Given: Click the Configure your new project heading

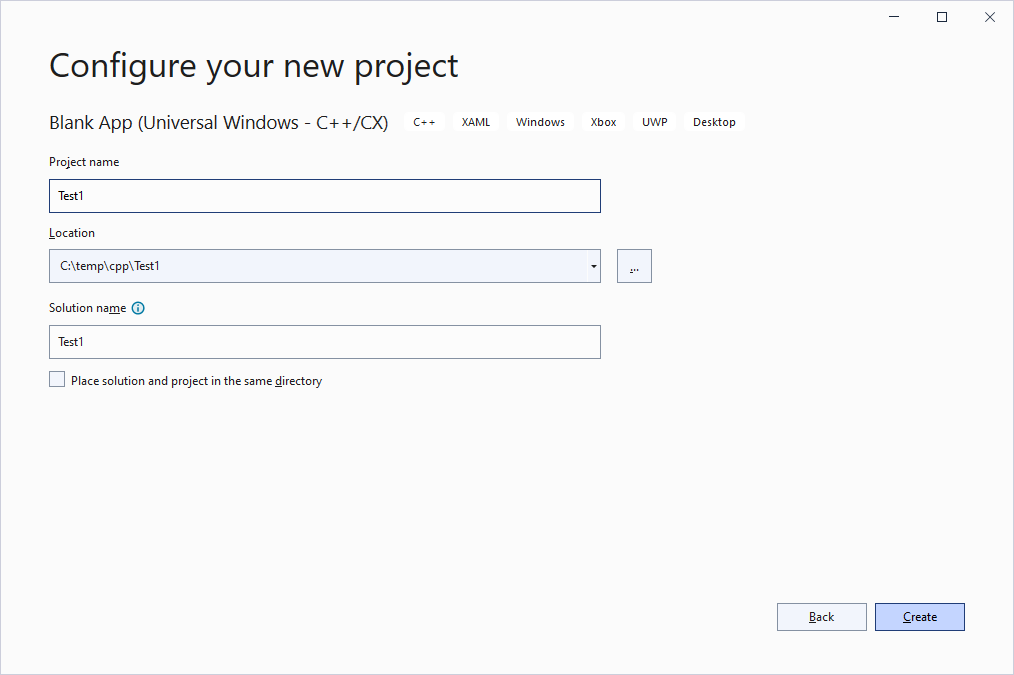Looking at the screenshot, I should click(x=254, y=67).
